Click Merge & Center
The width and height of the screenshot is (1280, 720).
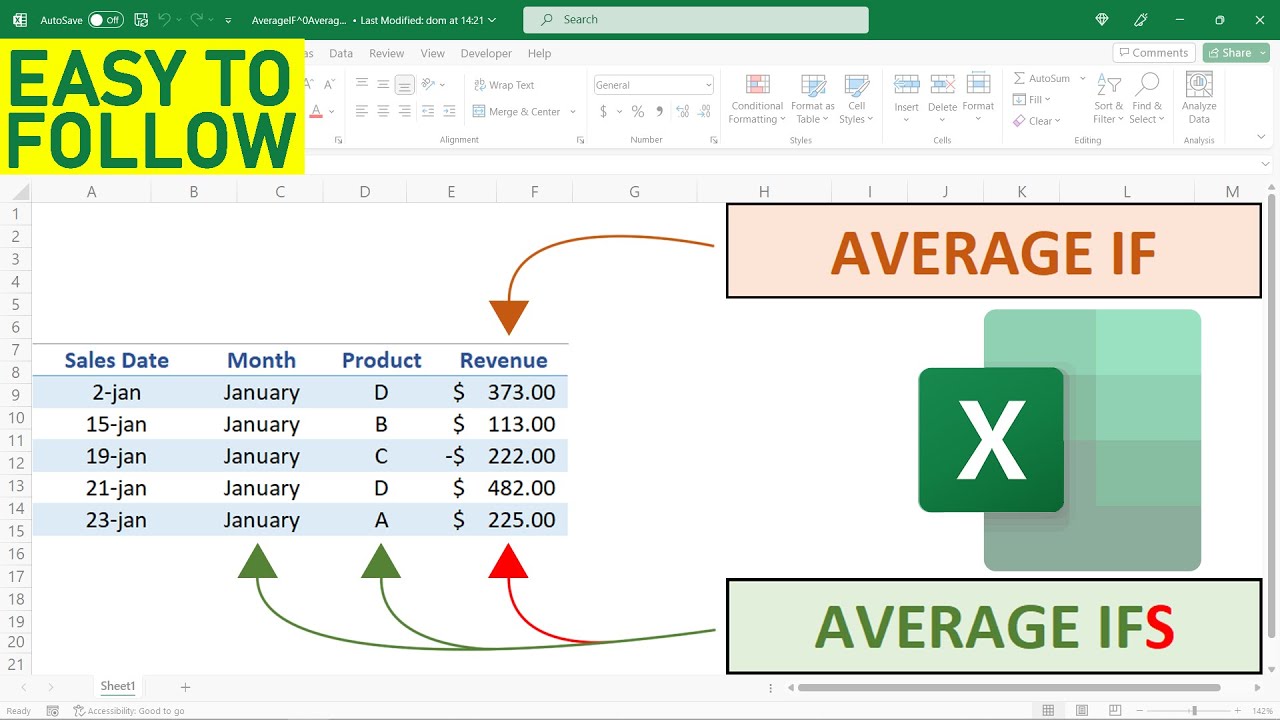pos(516,112)
